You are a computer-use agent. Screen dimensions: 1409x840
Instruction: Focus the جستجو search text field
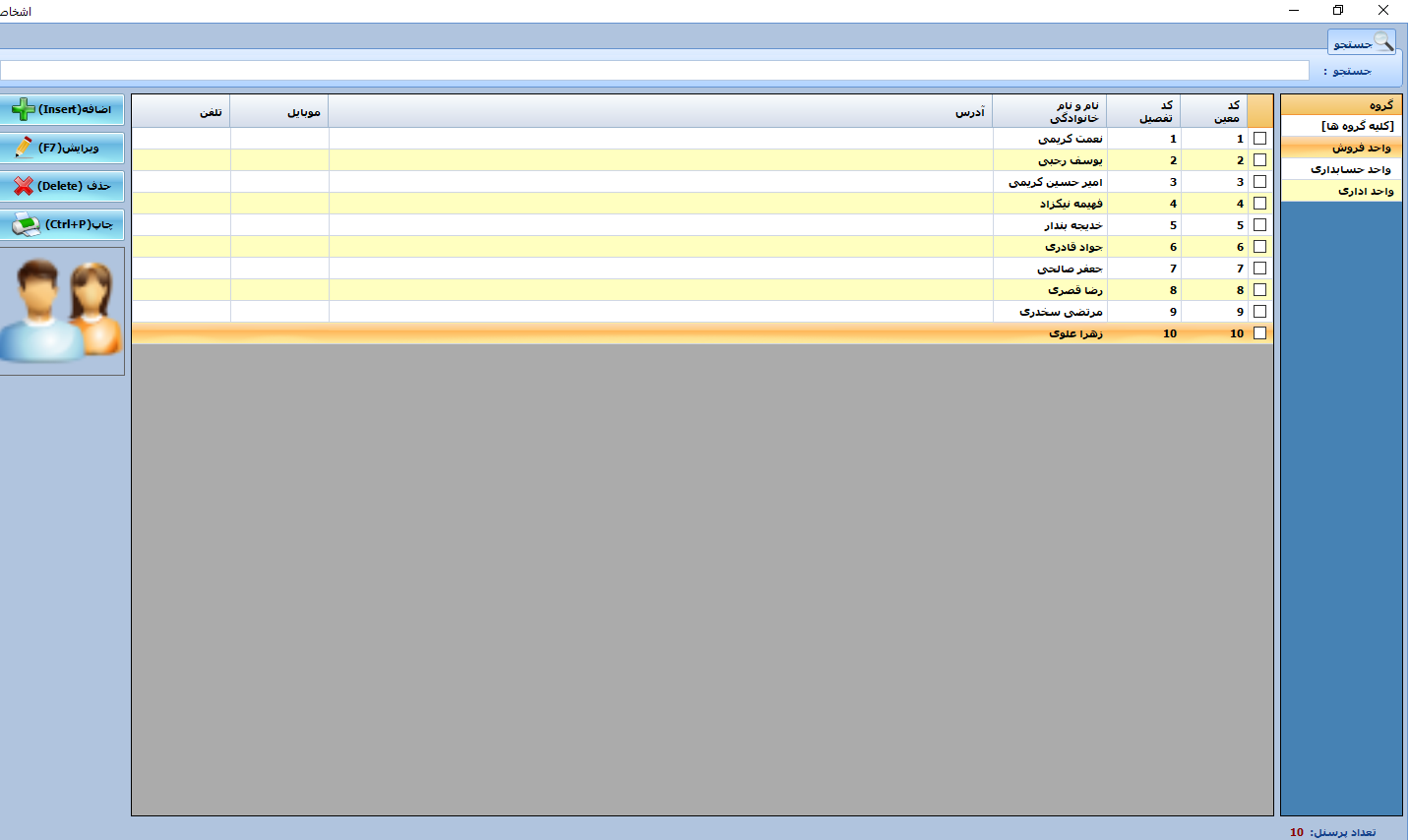(654, 71)
